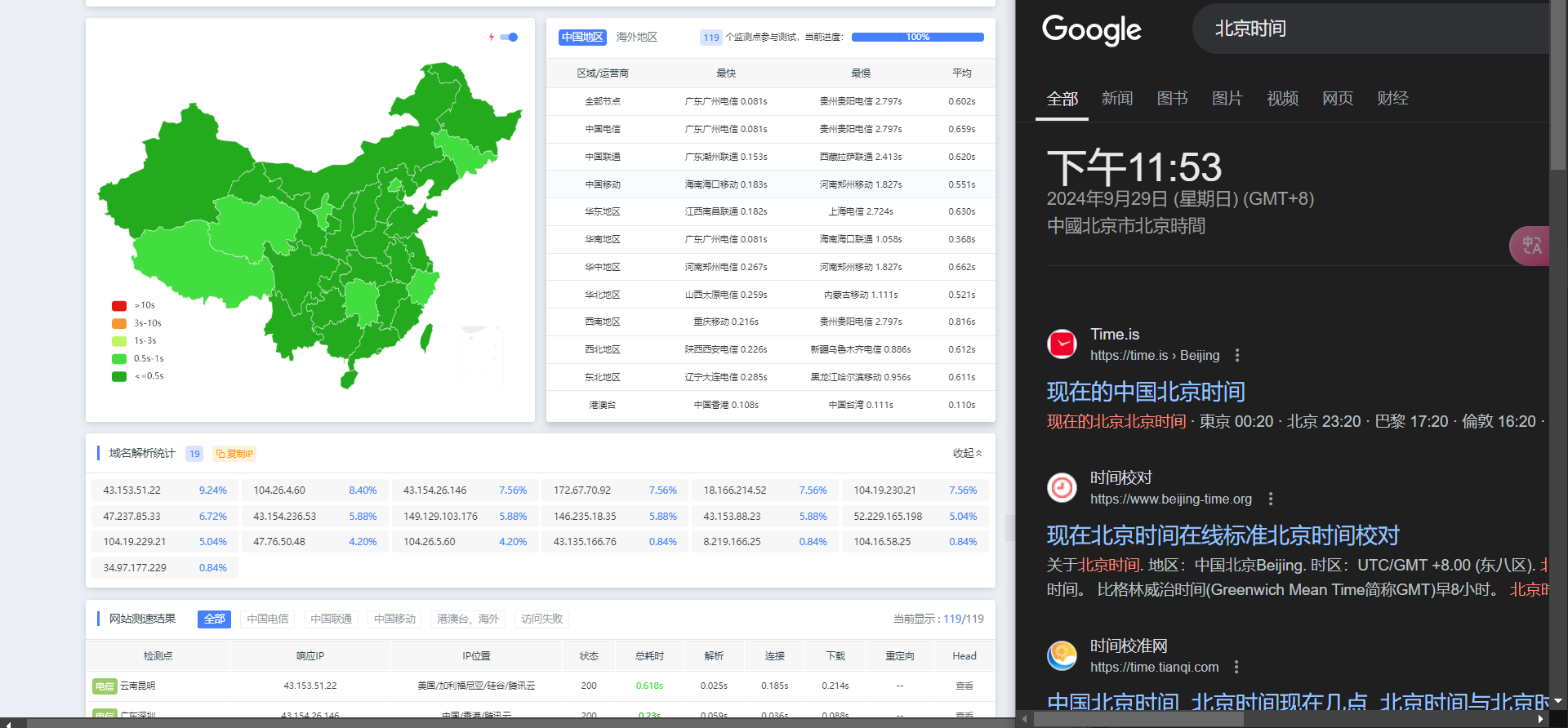Click the right arrow of Google pane horizontal scrollbar
This screenshot has height=728, width=1568.
pos(1541,719)
